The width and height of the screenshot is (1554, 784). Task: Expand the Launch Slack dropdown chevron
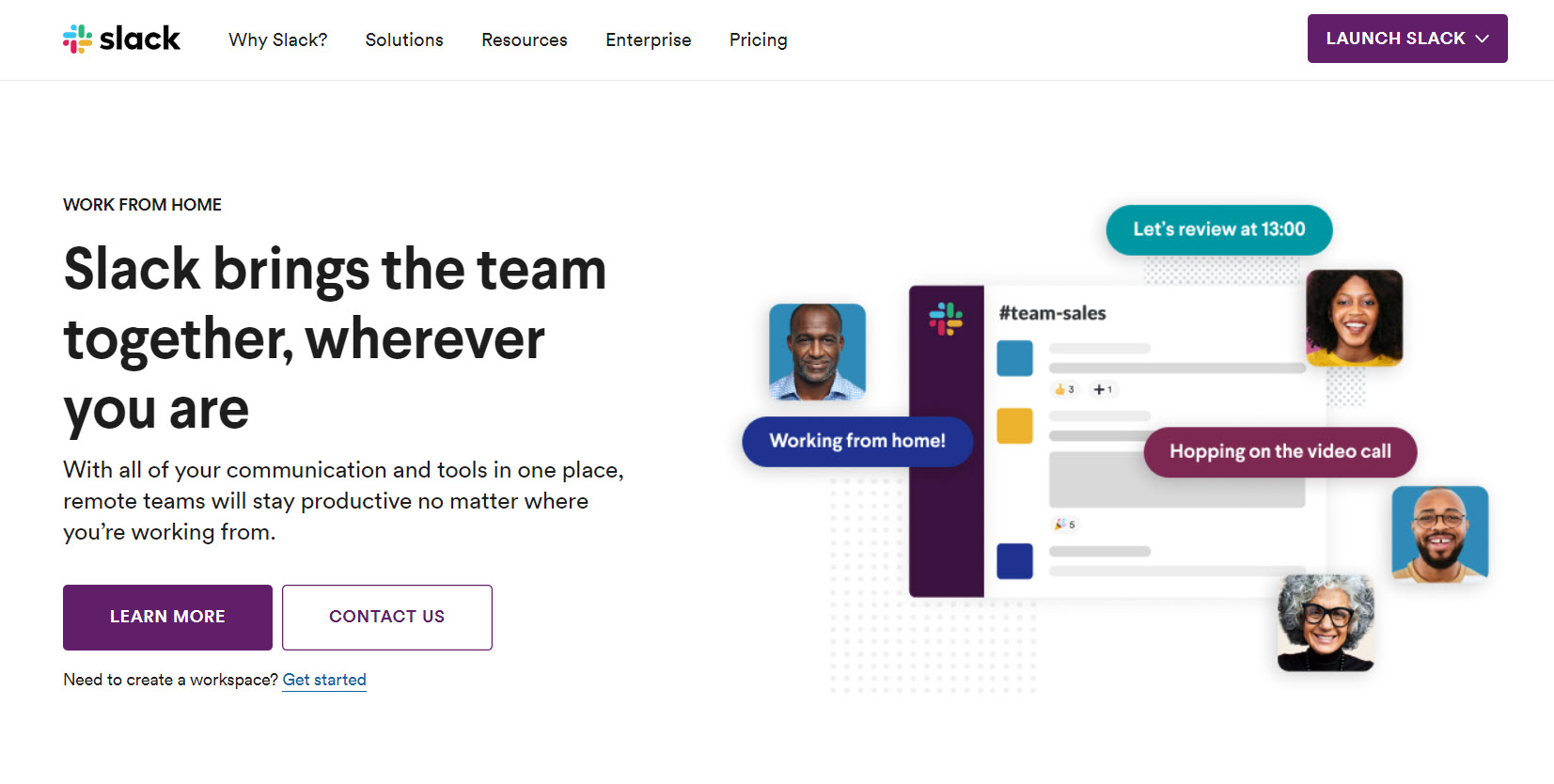click(x=1483, y=39)
